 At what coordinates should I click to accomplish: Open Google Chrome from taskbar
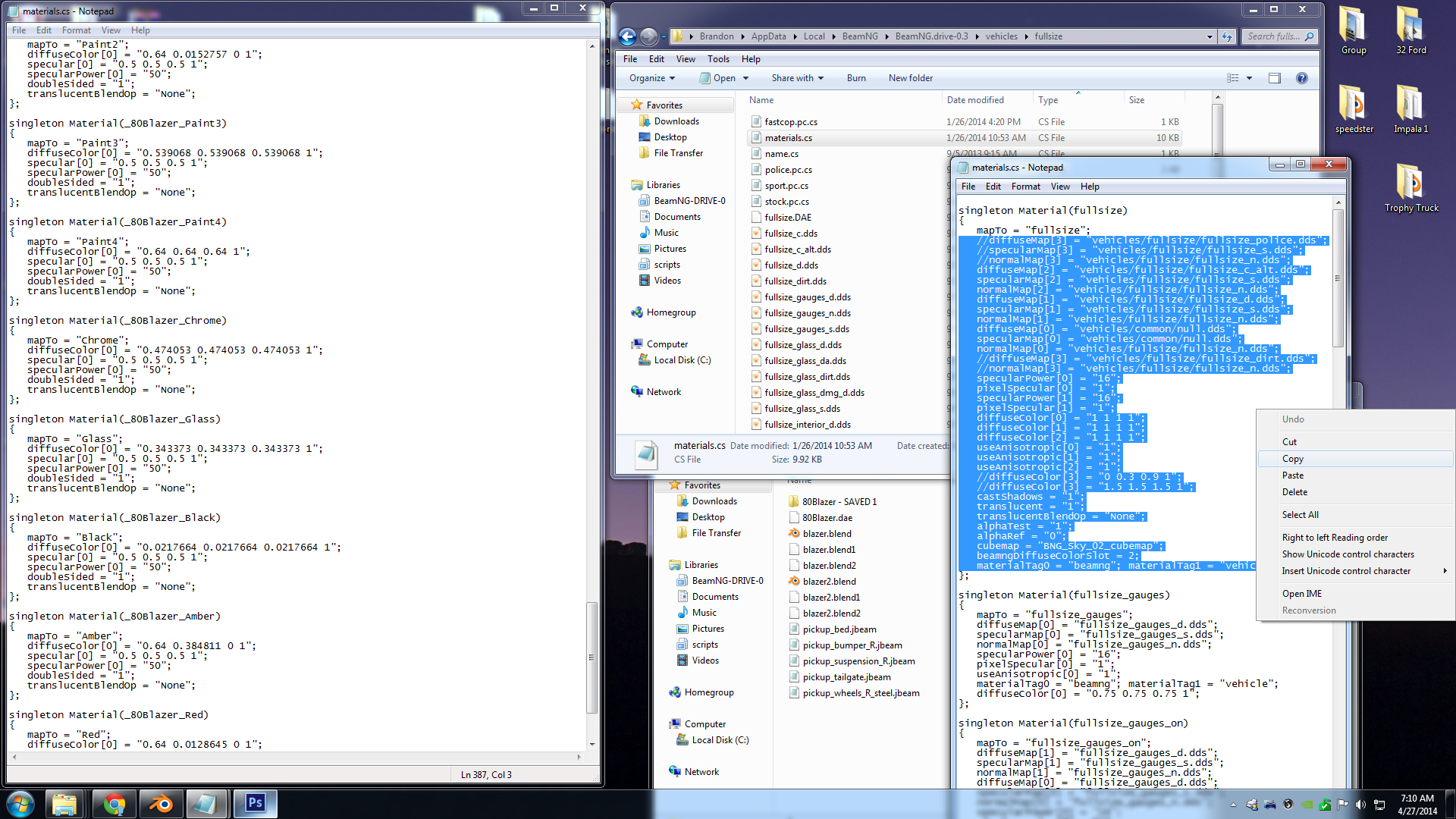click(115, 804)
